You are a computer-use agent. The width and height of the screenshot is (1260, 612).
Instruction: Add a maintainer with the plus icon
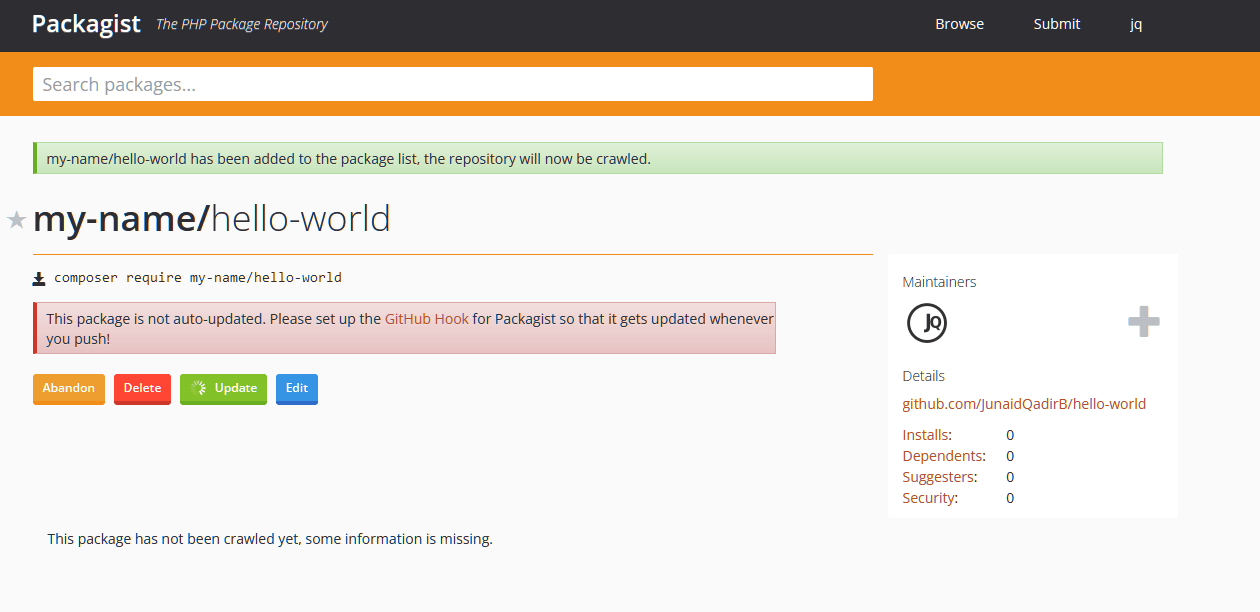[1144, 322]
